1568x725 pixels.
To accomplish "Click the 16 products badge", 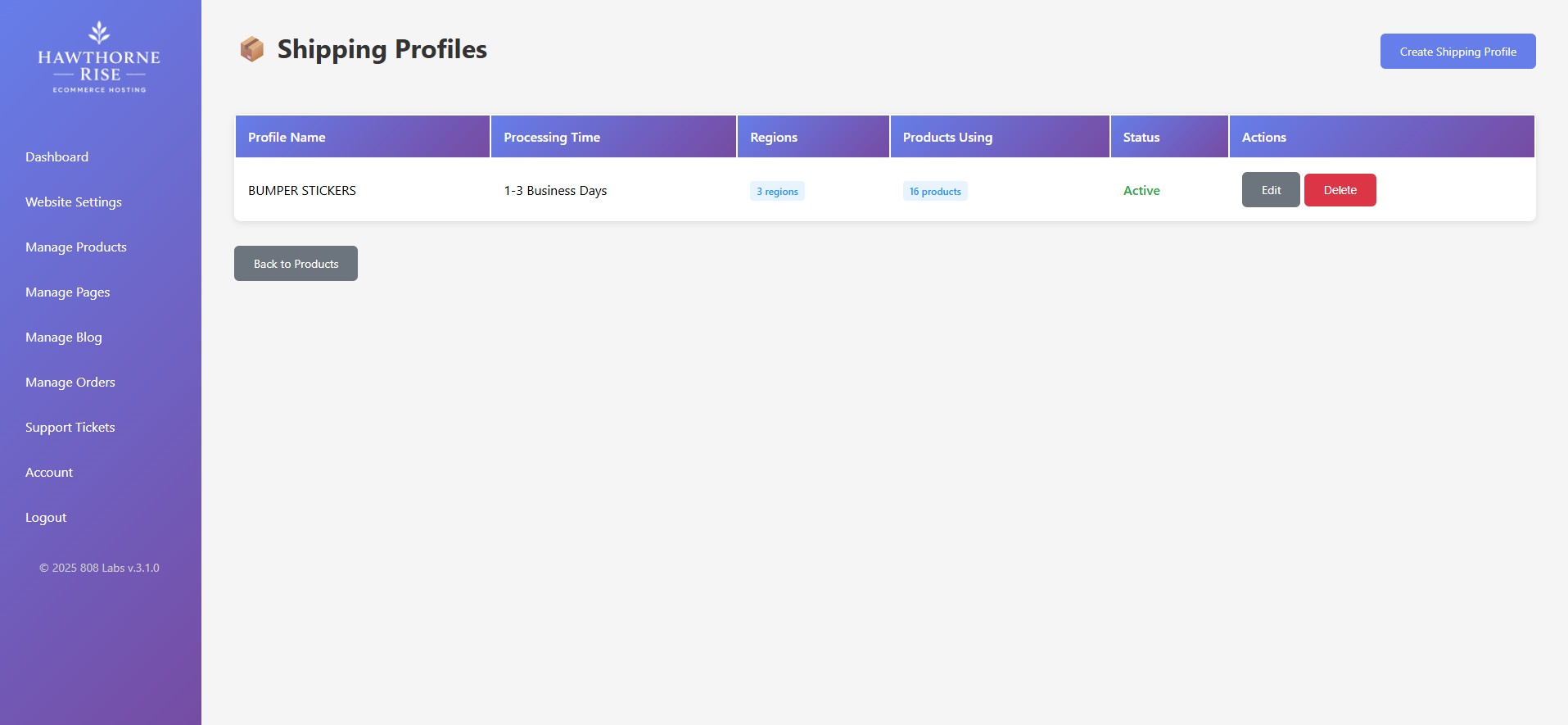I will coord(934,190).
